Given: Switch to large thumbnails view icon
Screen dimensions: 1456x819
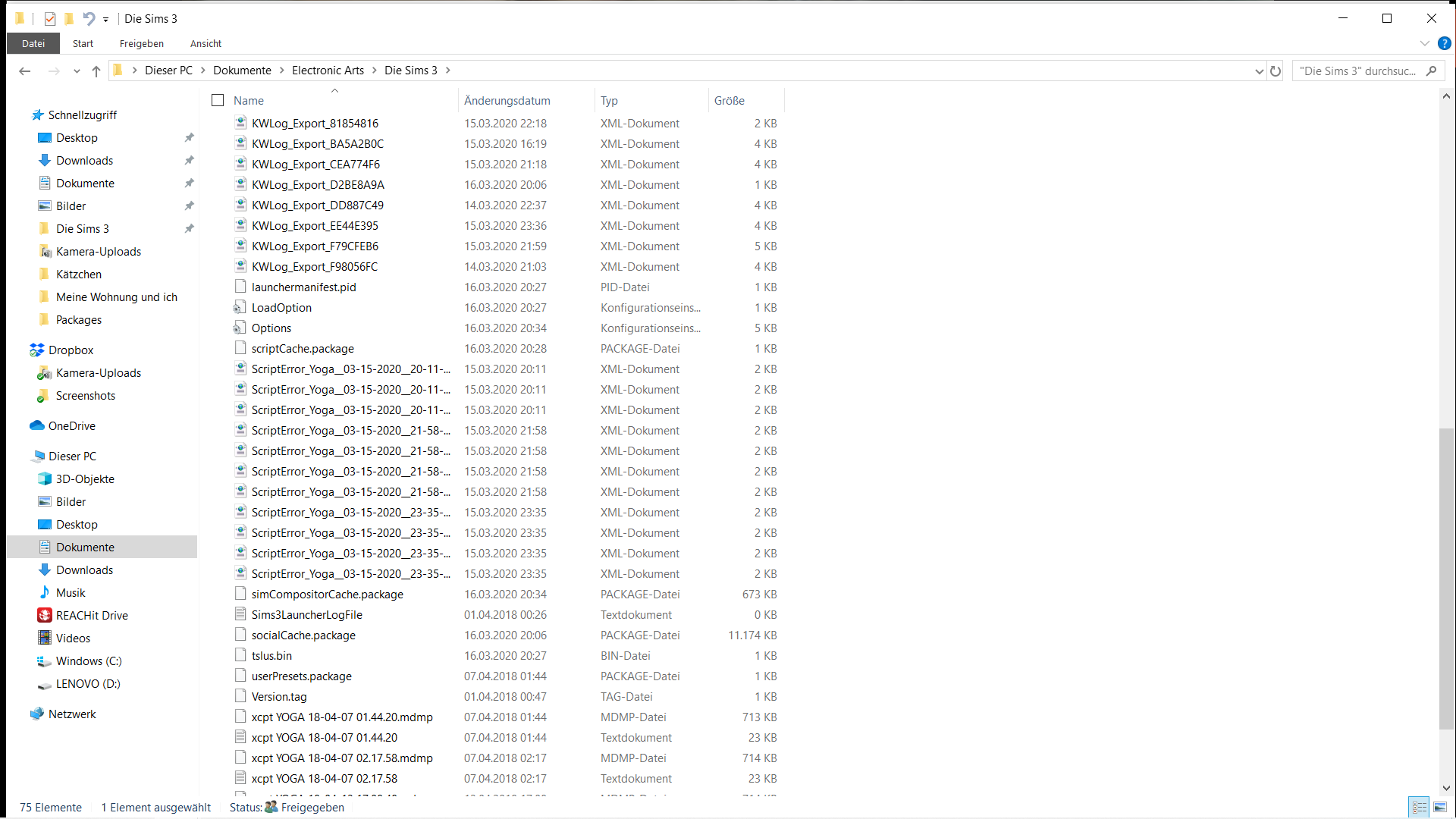Looking at the screenshot, I should pyautogui.click(x=1440, y=808).
